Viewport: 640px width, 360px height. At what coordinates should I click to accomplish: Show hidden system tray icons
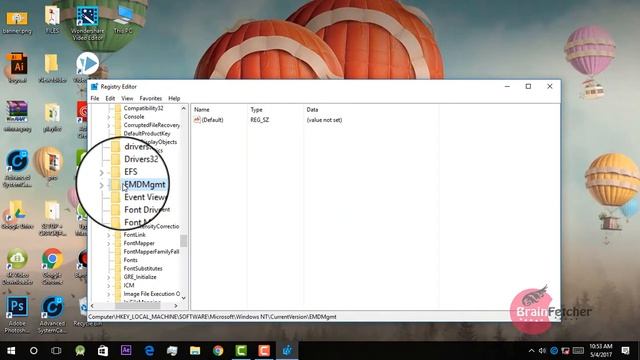(531, 351)
